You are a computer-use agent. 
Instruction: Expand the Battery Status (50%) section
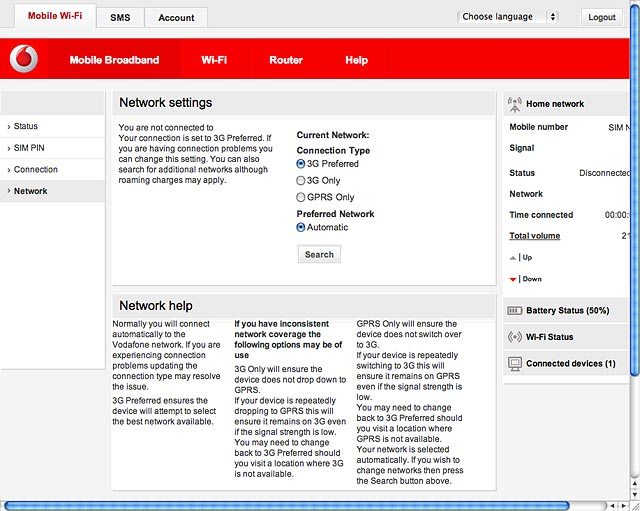tap(567, 311)
